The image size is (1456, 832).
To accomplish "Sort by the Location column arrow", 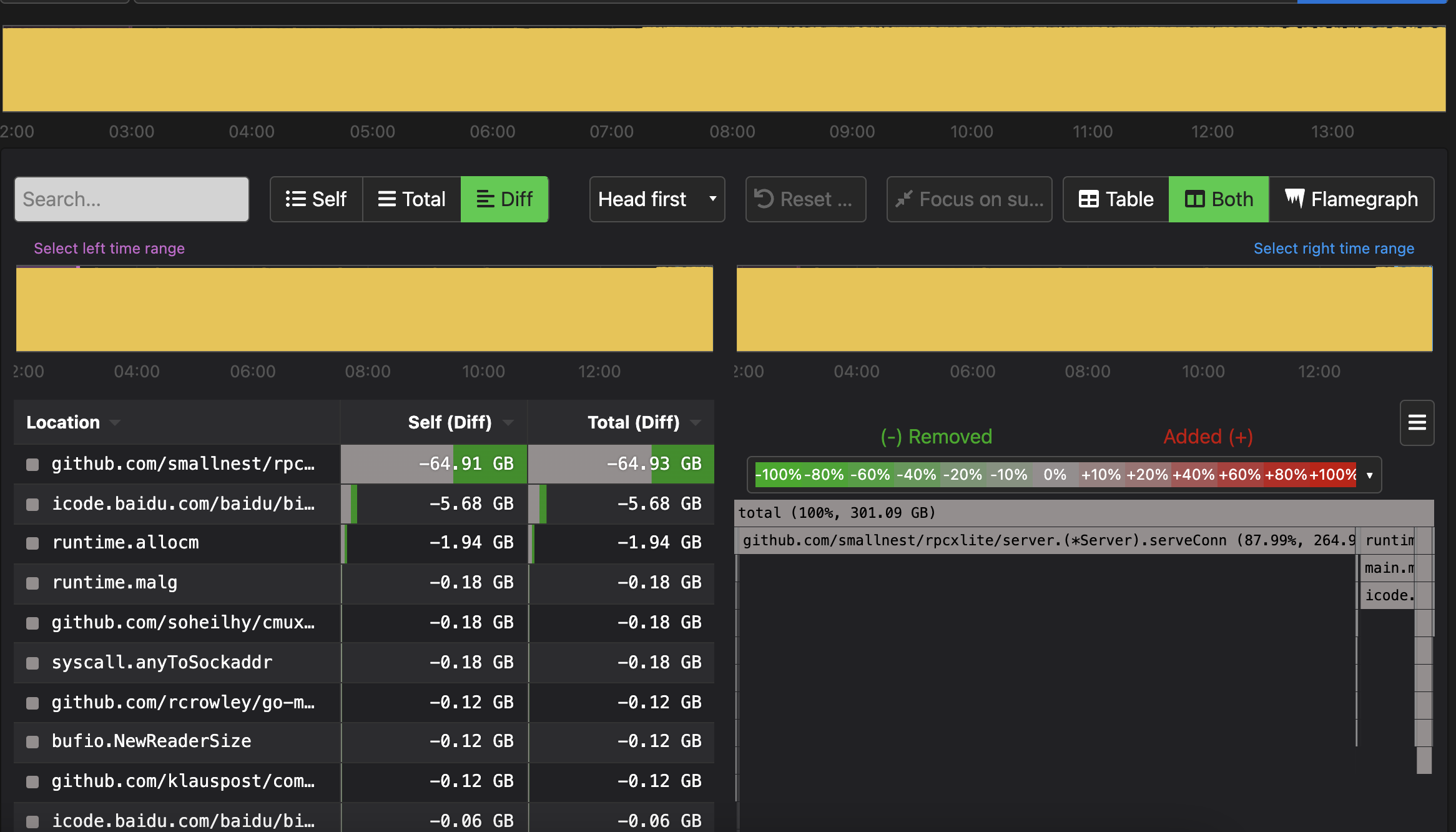I will click(x=115, y=423).
